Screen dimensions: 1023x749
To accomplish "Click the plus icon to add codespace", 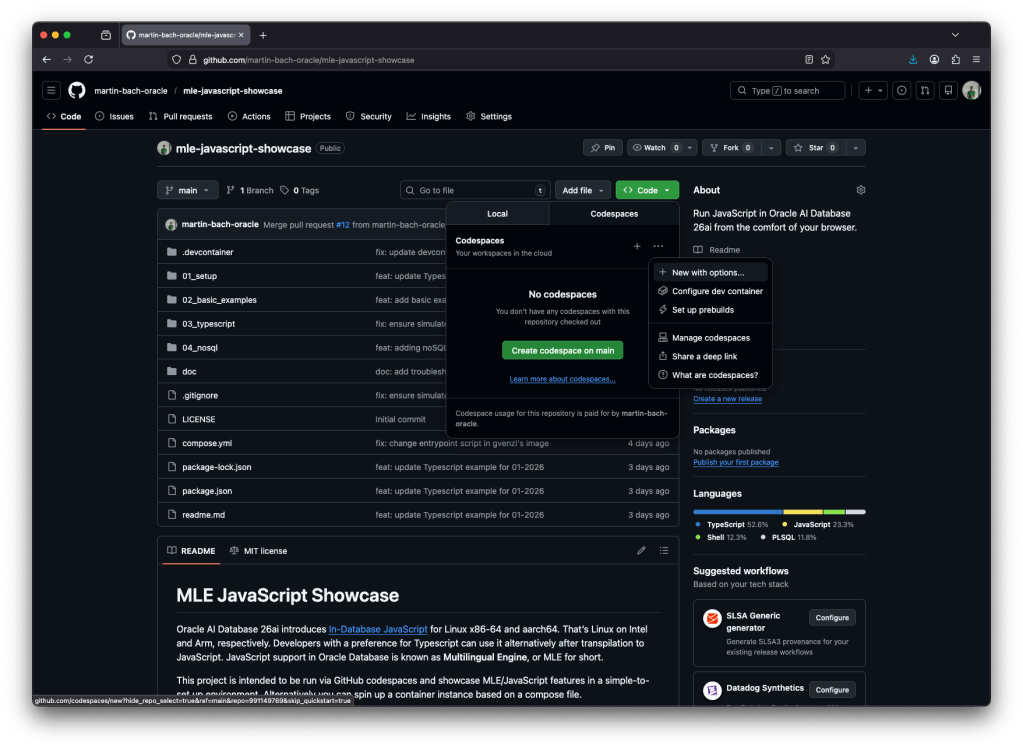I will pos(637,246).
